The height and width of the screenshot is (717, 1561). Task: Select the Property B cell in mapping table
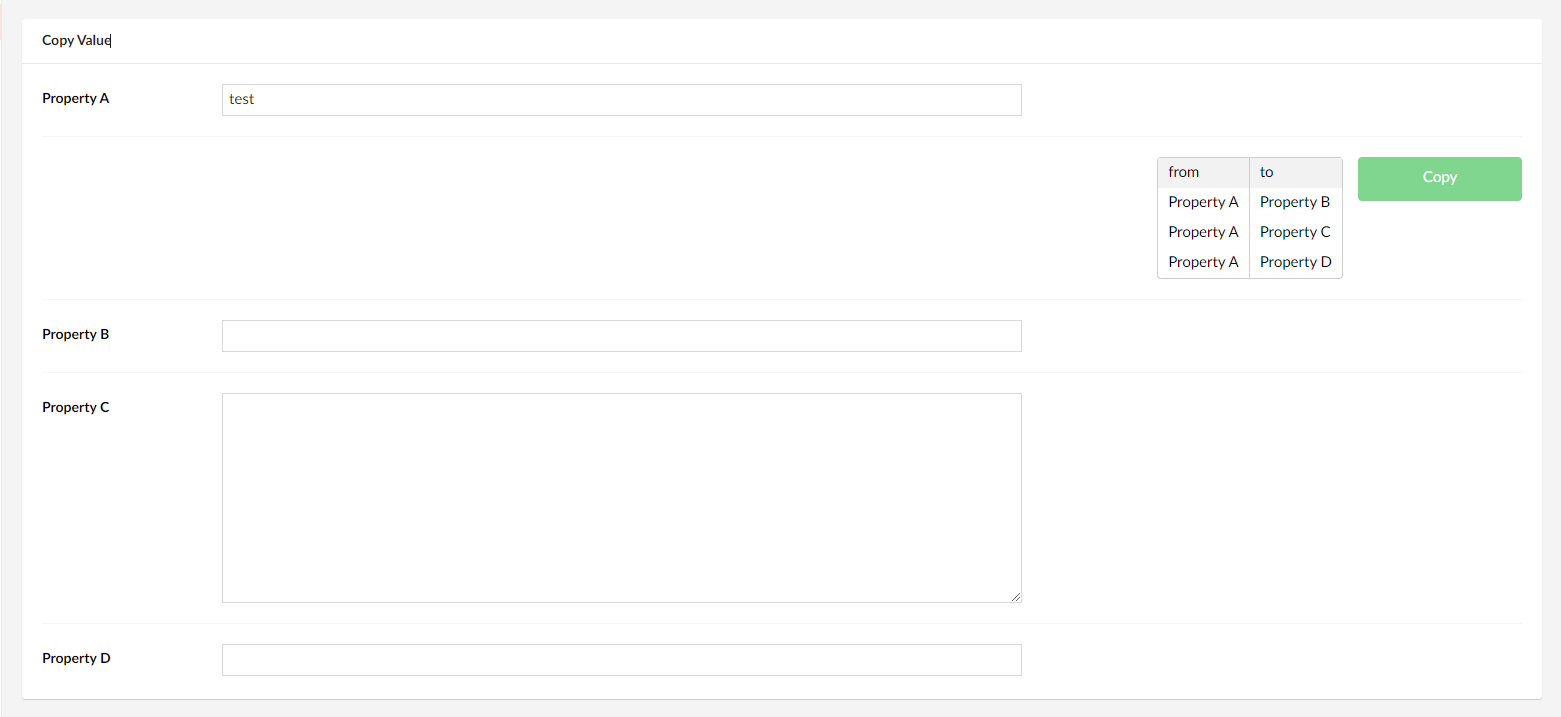(x=1295, y=202)
